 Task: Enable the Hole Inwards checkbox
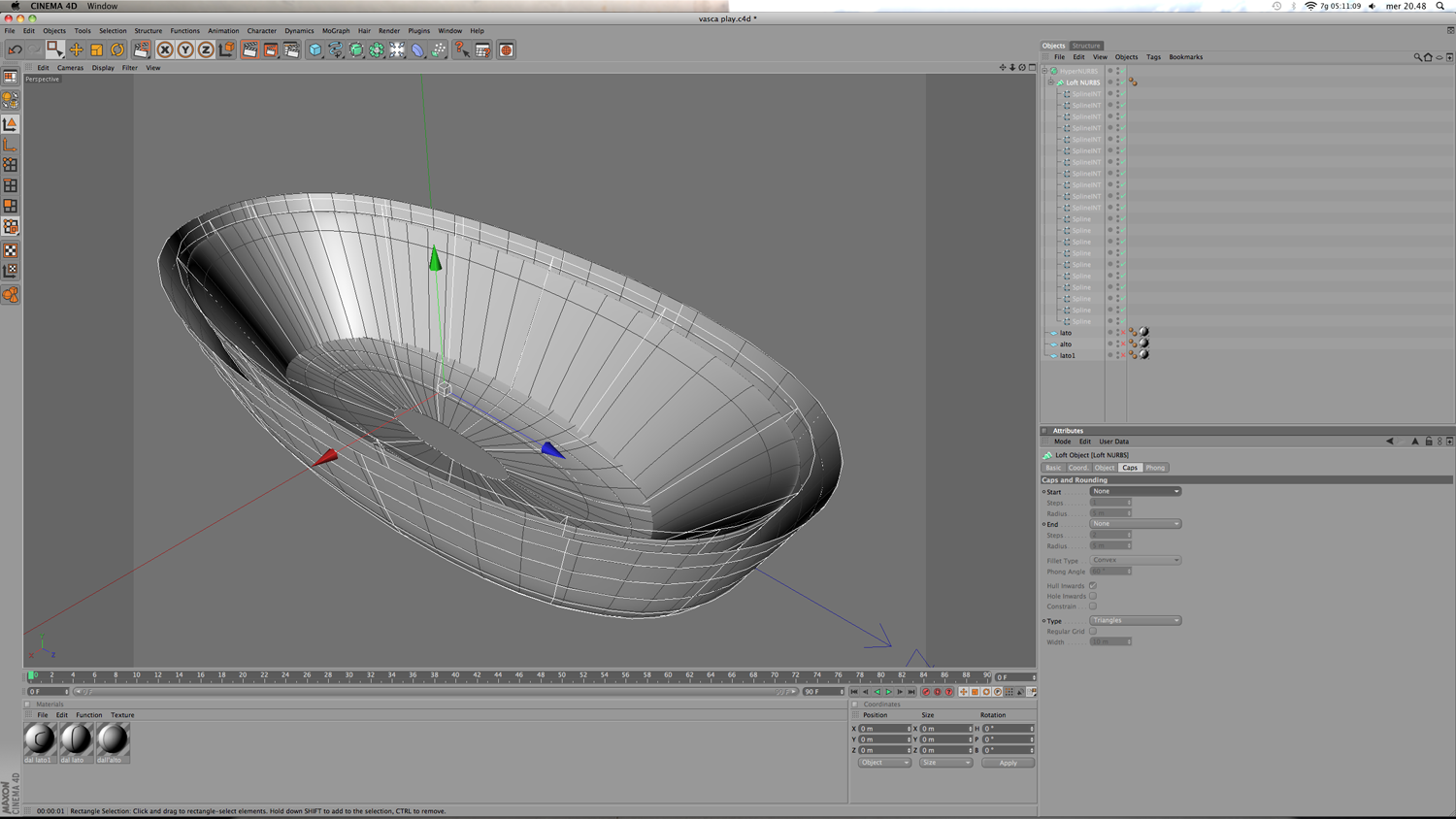(x=1093, y=596)
